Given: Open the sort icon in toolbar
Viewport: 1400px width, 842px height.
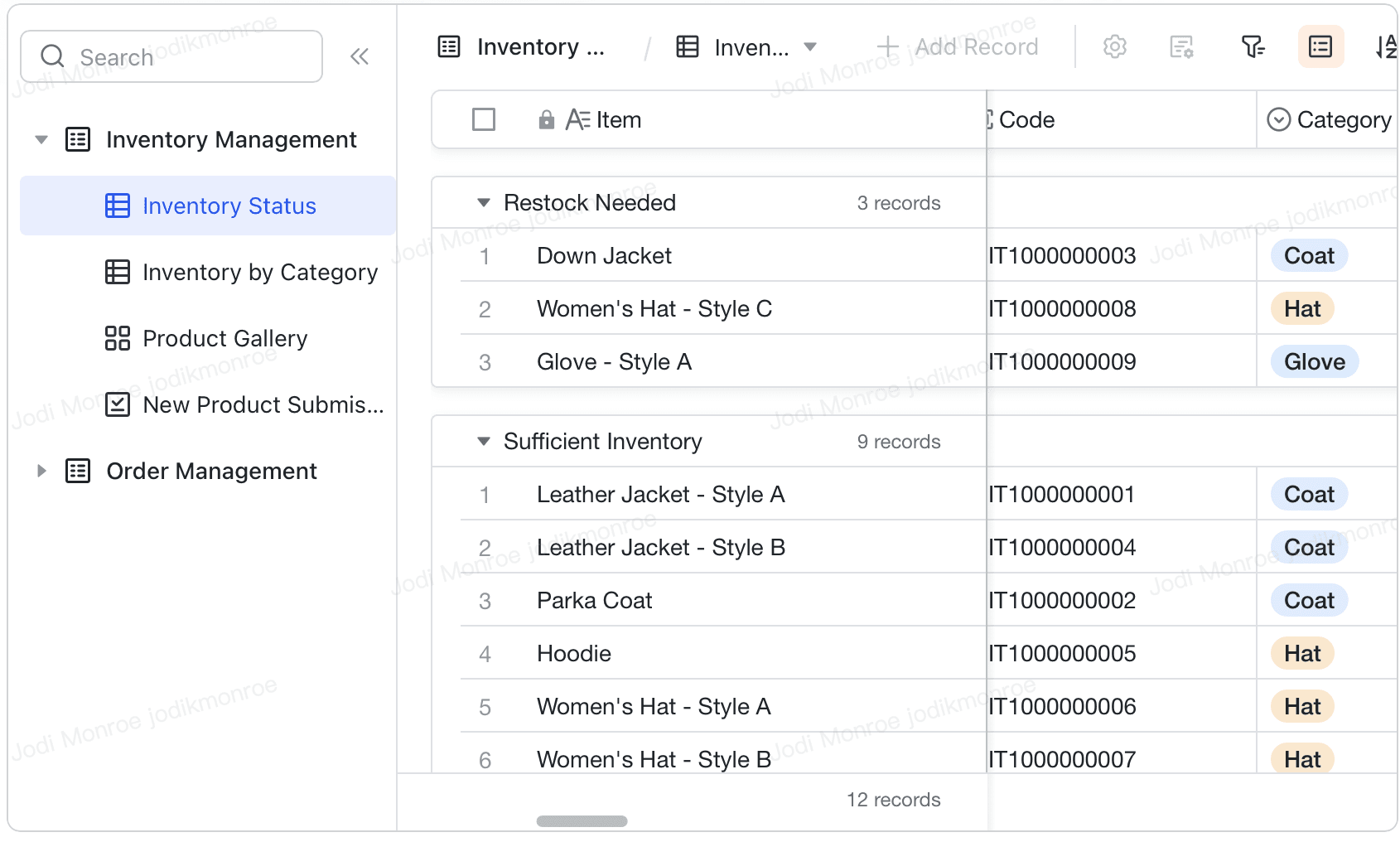Looking at the screenshot, I should [1387, 46].
